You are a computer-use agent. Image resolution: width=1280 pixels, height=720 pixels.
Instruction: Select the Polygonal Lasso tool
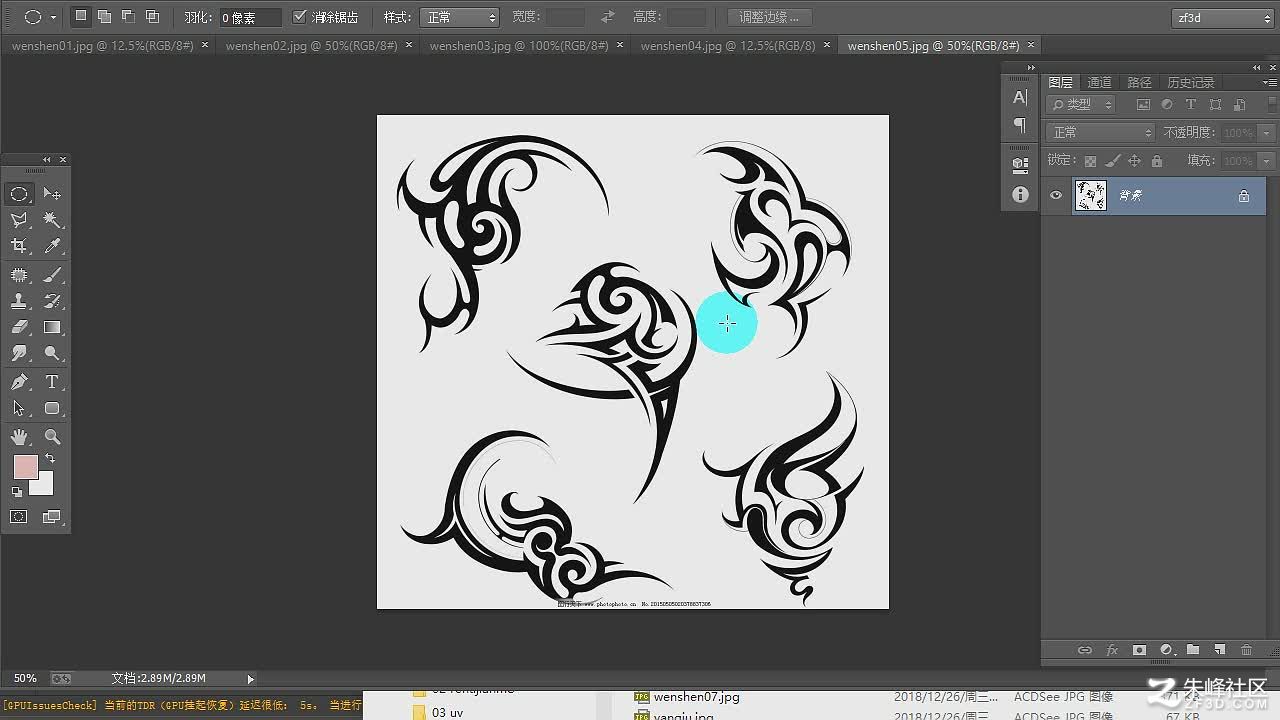click(19, 220)
